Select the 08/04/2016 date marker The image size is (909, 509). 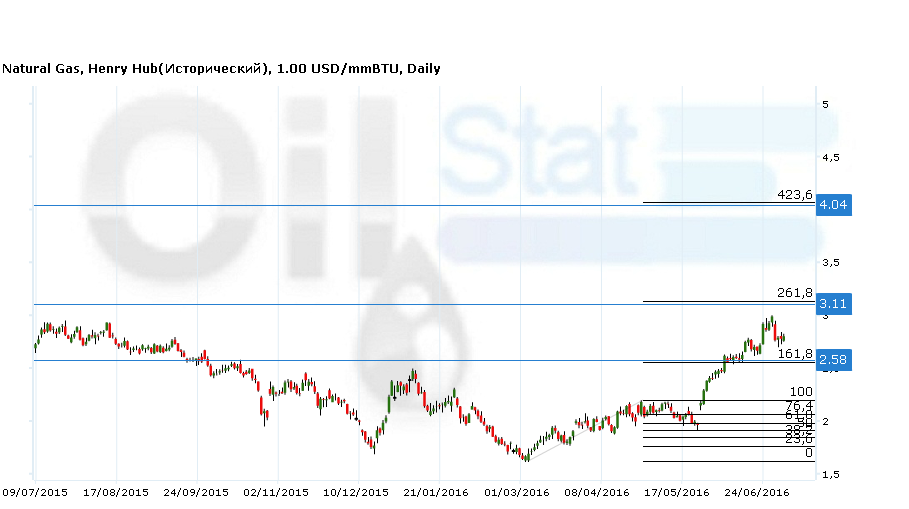pos(598,492)
